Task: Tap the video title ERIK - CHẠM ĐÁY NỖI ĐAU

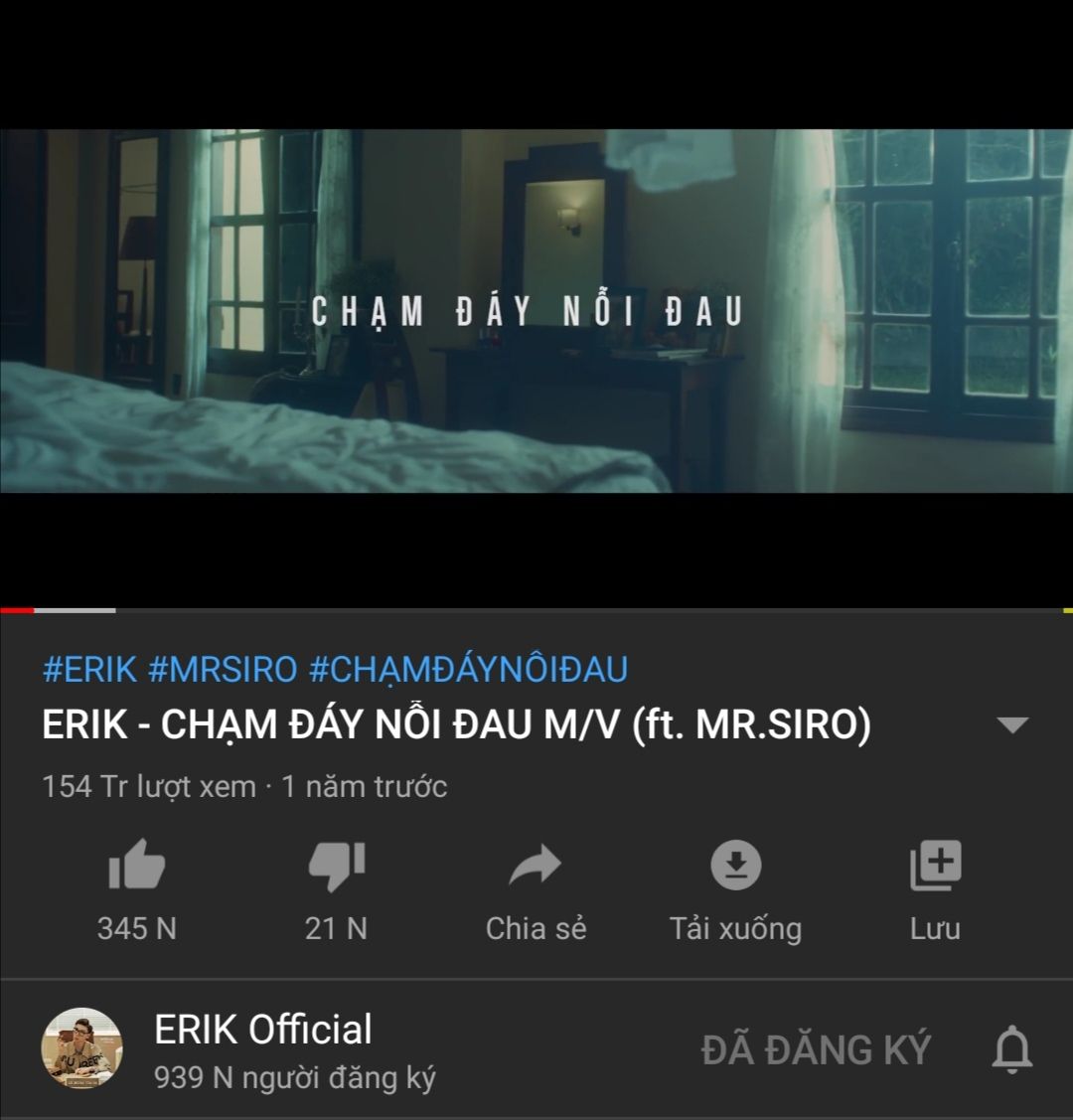Action: pos(456,724)
